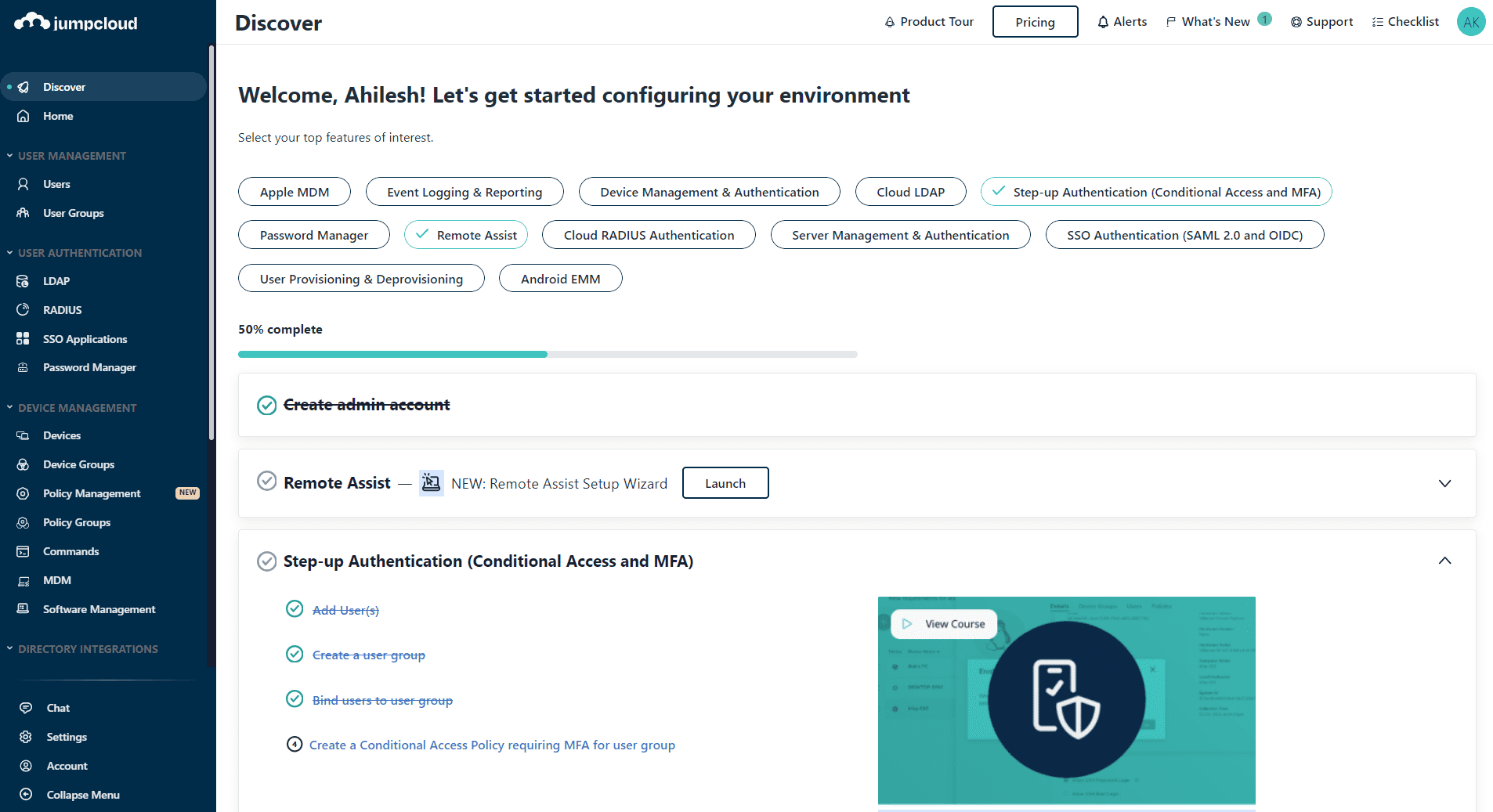Play the View Course video thumbnail
The height and width of the screenshot is (812, 1493).
point(944,624)
